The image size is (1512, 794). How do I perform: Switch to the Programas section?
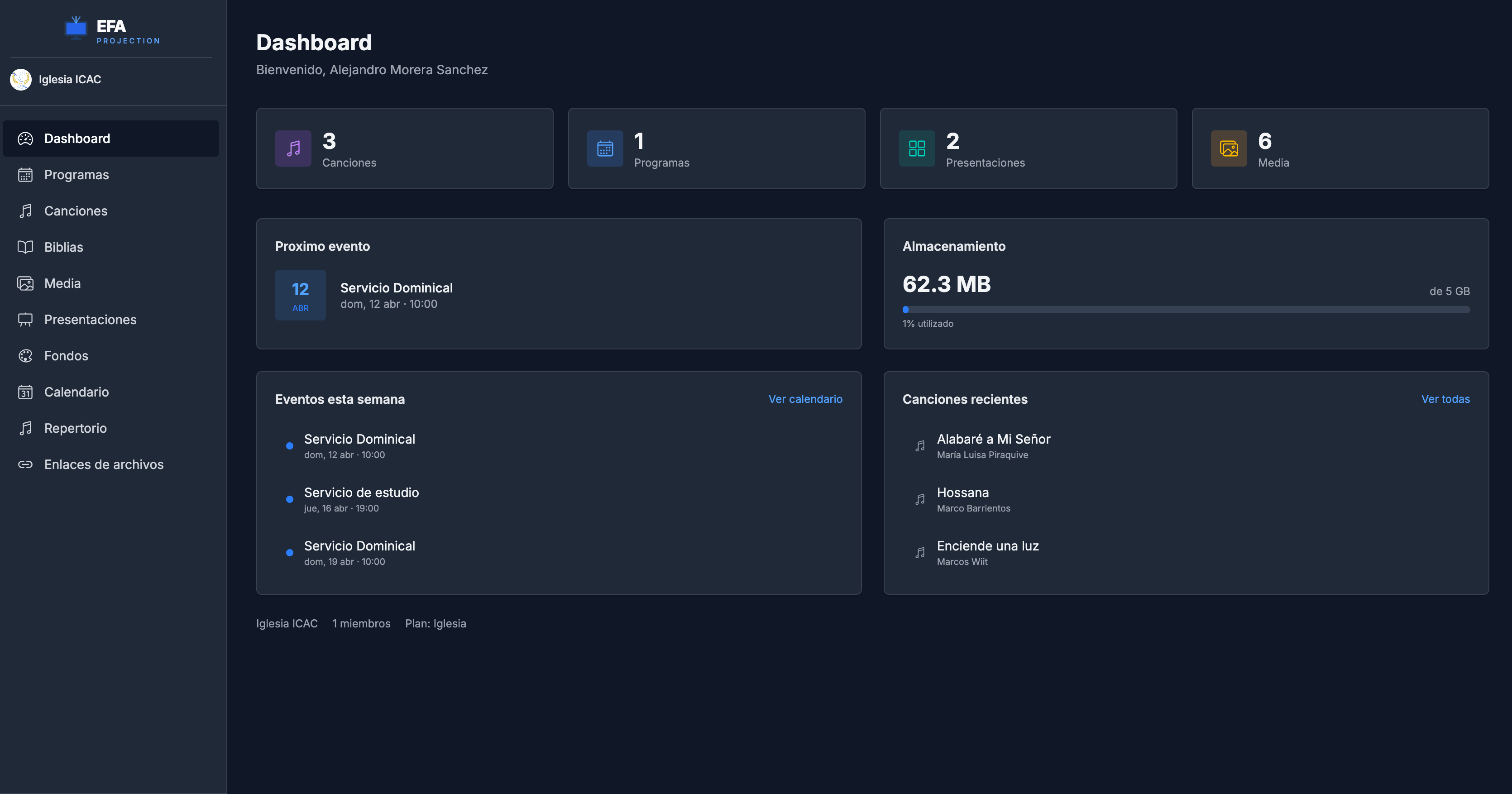point(77,174)
